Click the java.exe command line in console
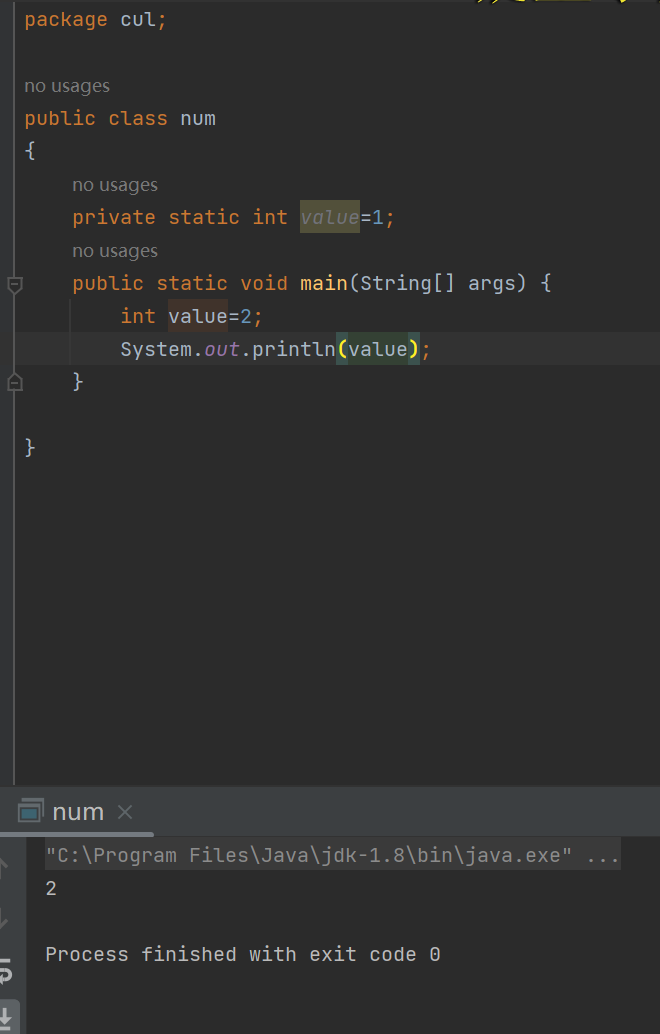This screenshot has width=660, height=1034. click(x=333, y=855)
